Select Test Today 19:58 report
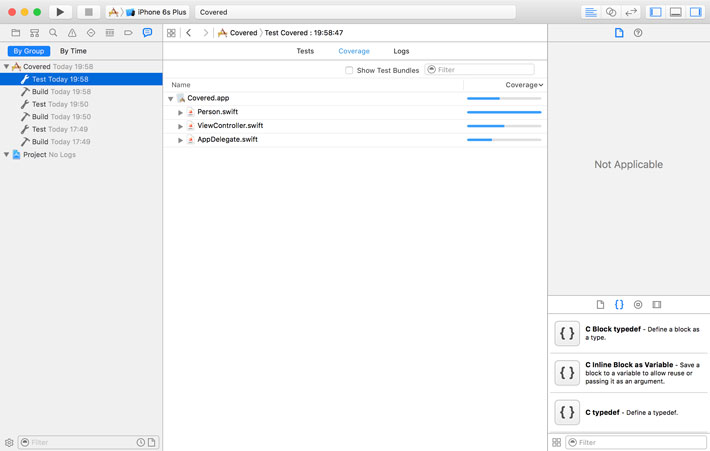The image size is (710, 451). pyautogui.click(x=82, y=79)
